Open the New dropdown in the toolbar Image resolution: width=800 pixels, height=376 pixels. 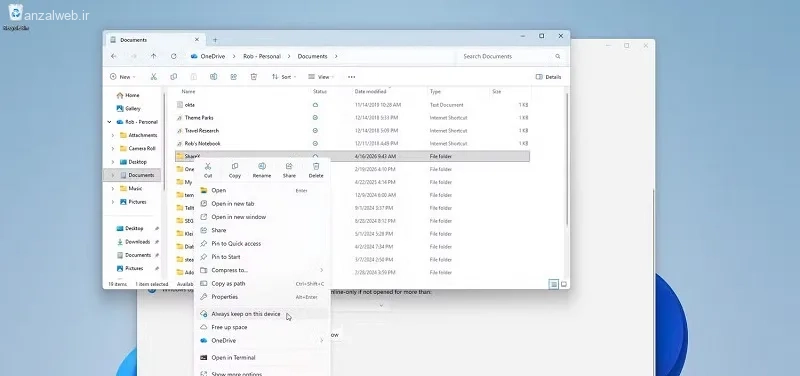[122, 77]
